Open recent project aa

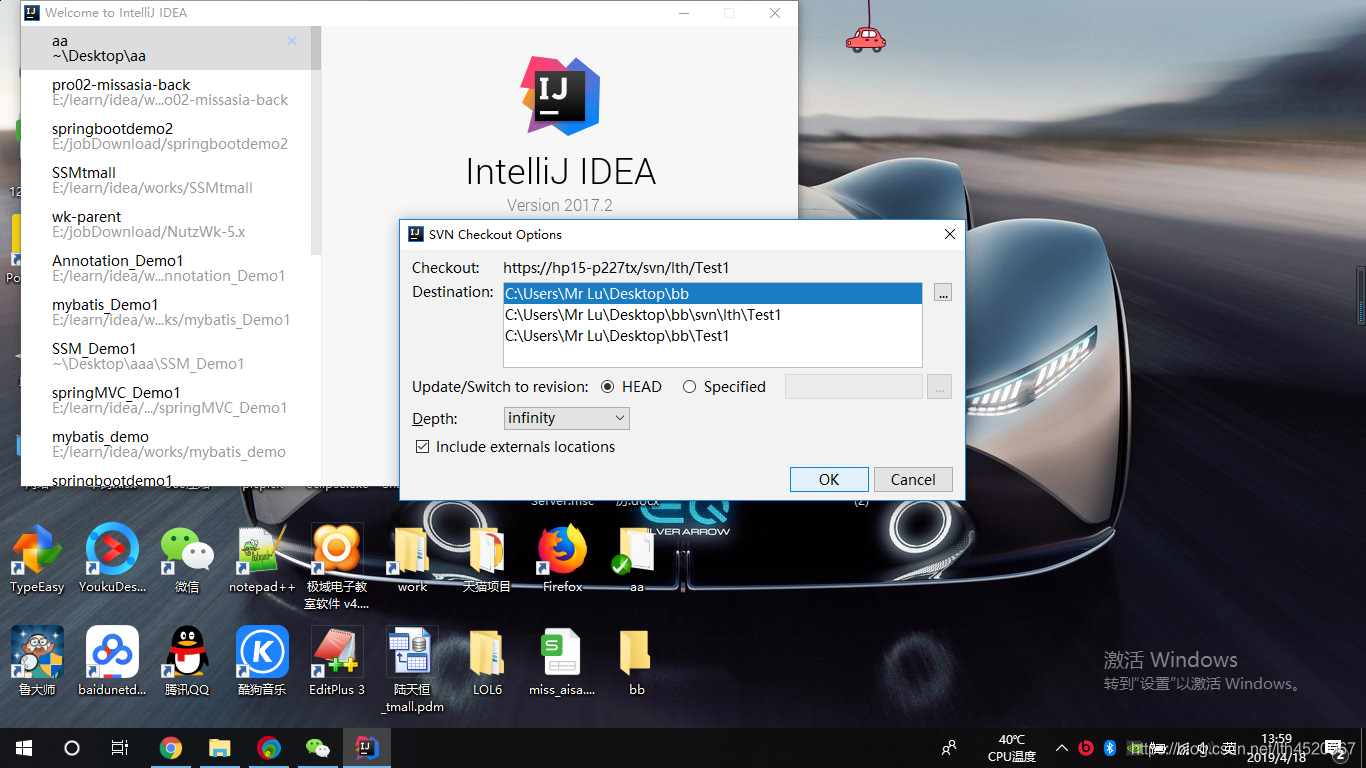click(x=166, y=48)
